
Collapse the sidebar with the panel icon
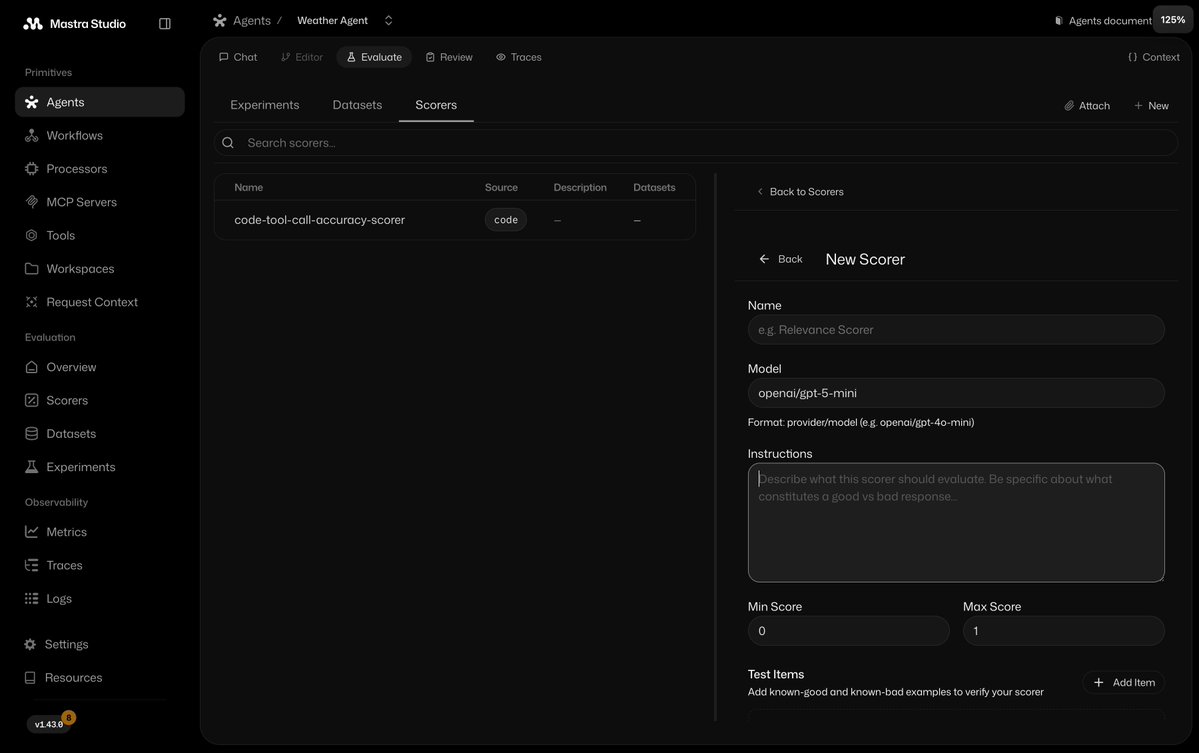coord(164,24)
